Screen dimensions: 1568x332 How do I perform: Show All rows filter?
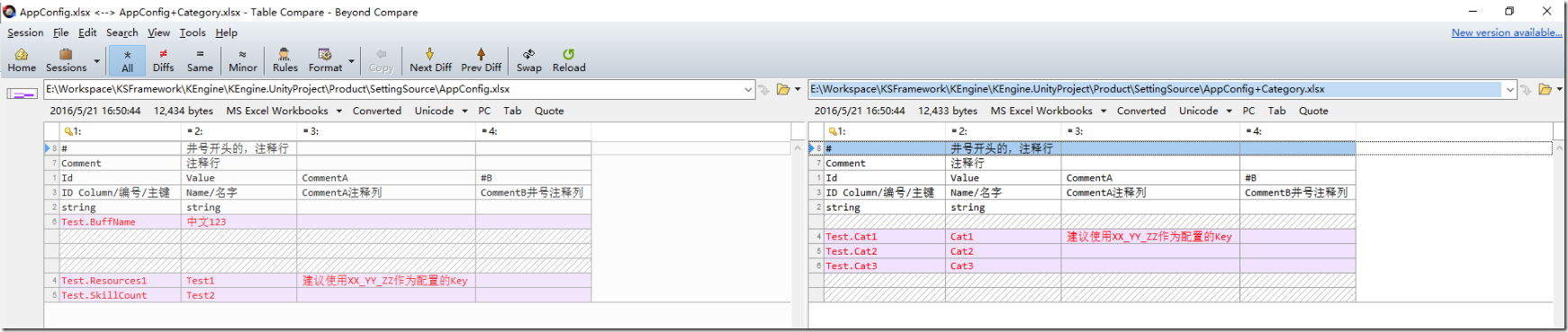point(127,60)
